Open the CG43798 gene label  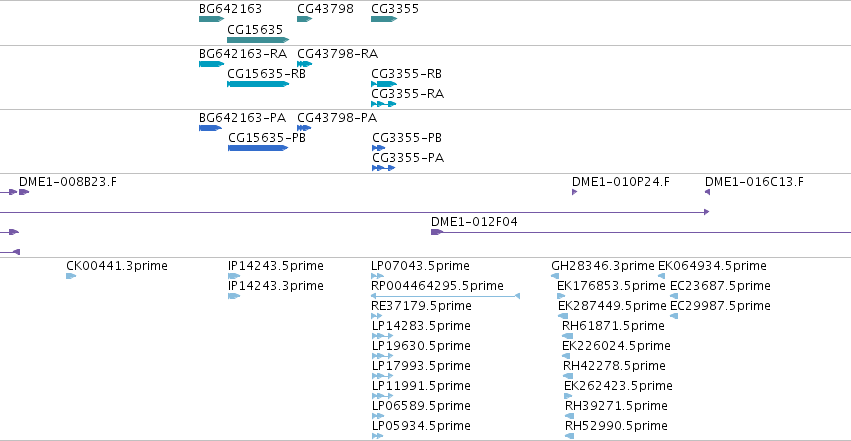(325, 9)
